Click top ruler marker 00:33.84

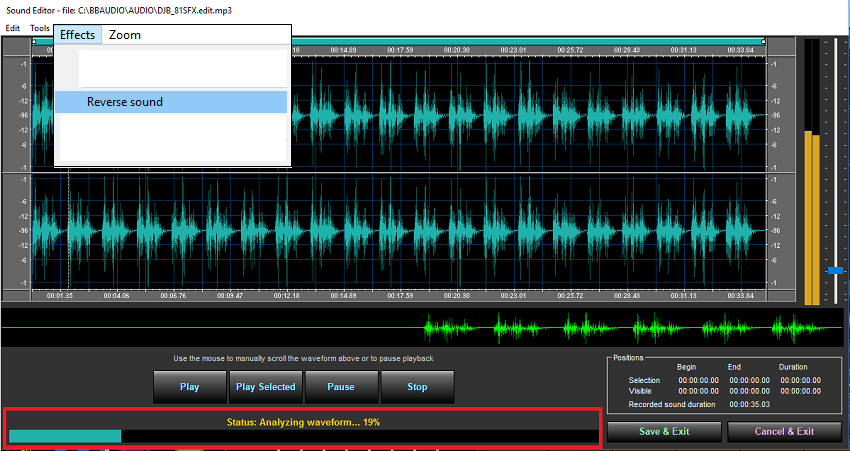[739, 50]
